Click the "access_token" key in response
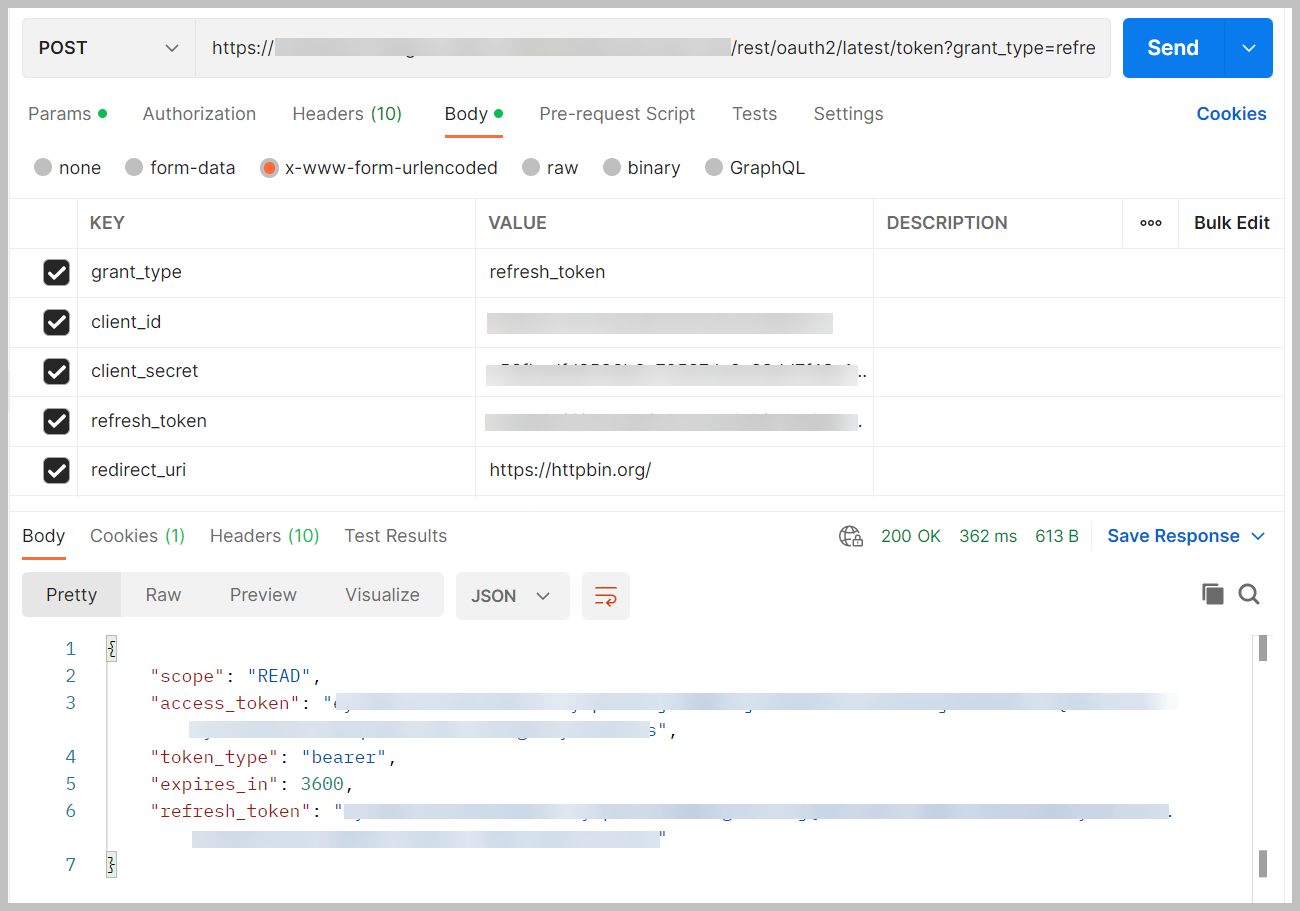Image resolution: width=1300 pixels, height=911 pixels. pyautogui.click(x=226, y=703)
